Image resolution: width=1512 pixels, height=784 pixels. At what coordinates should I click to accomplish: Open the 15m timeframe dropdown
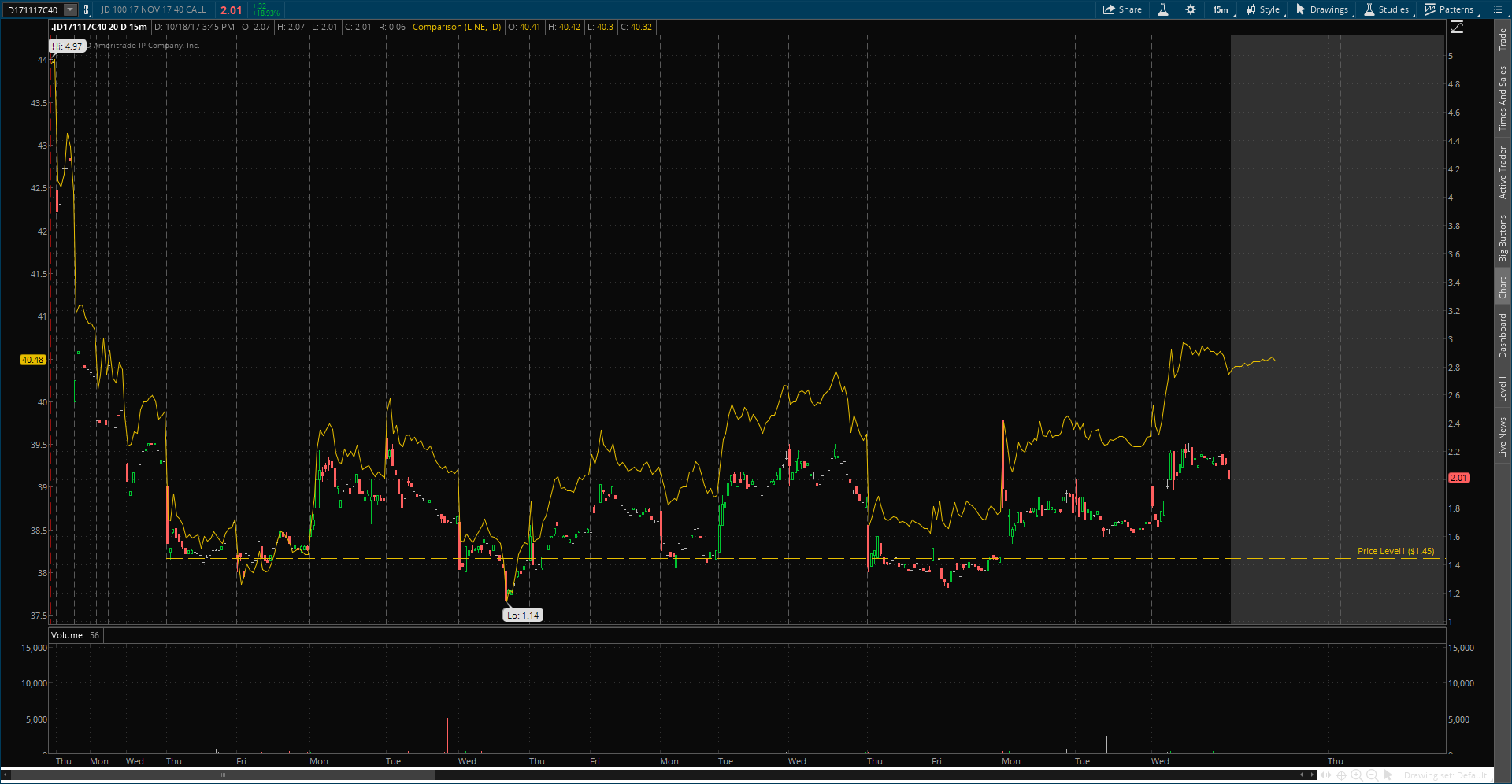pos(1221,9)
